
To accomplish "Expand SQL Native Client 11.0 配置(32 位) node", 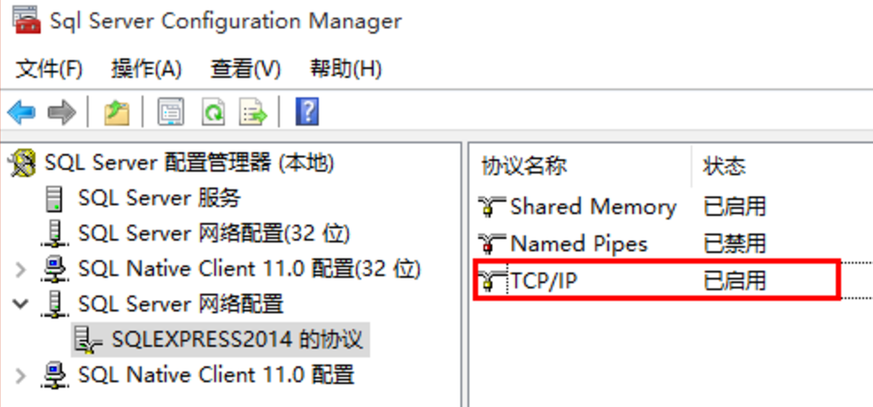I will pyautogui.click(x=21, y=270).
